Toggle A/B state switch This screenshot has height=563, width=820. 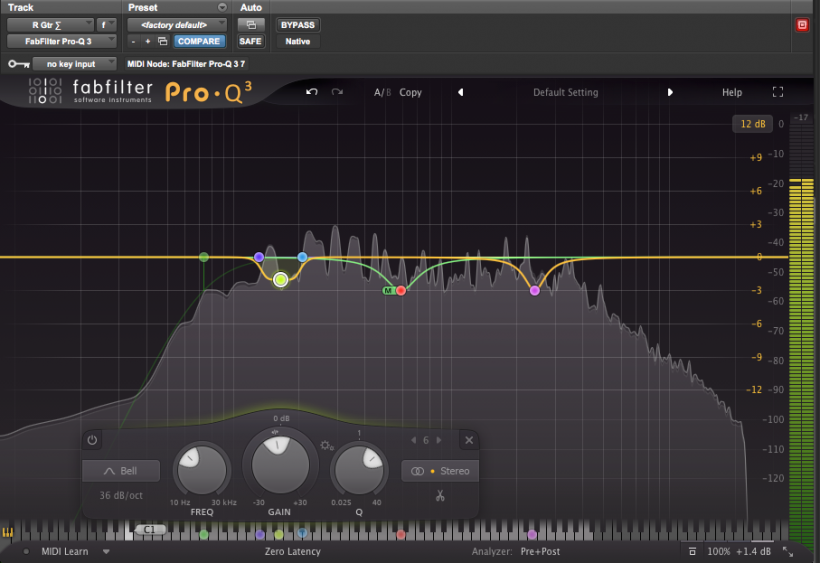(382, 93)
